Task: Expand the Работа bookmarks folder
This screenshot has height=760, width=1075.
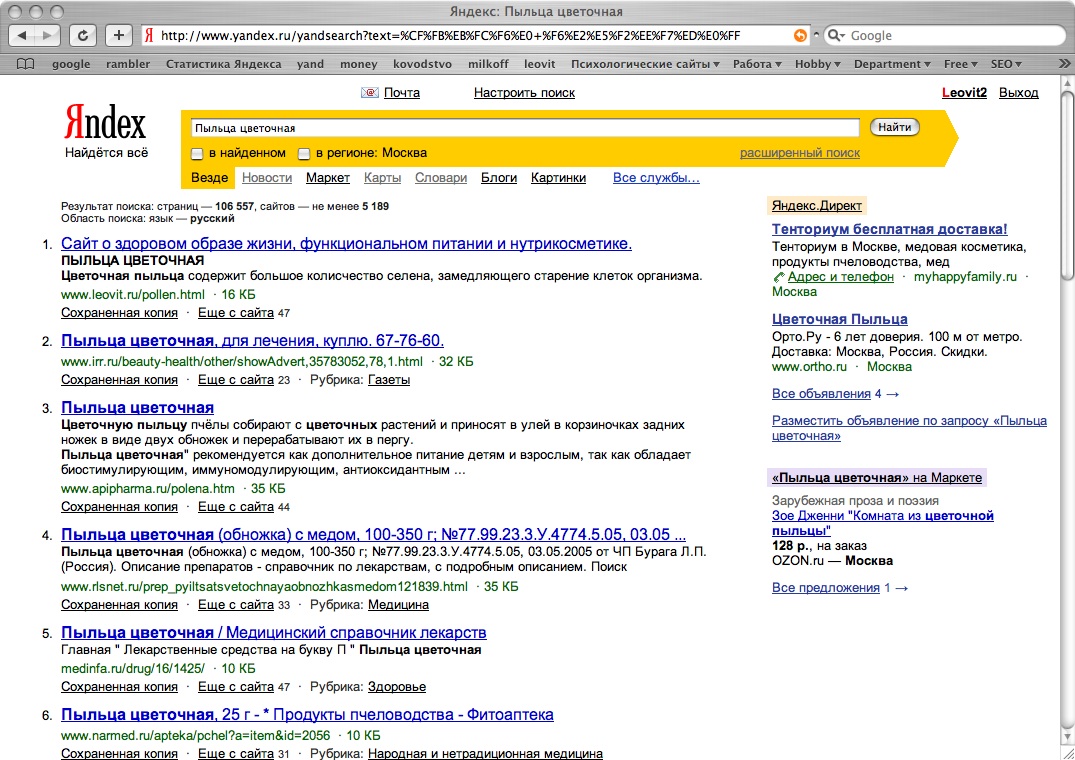Action: coord(757,64)
